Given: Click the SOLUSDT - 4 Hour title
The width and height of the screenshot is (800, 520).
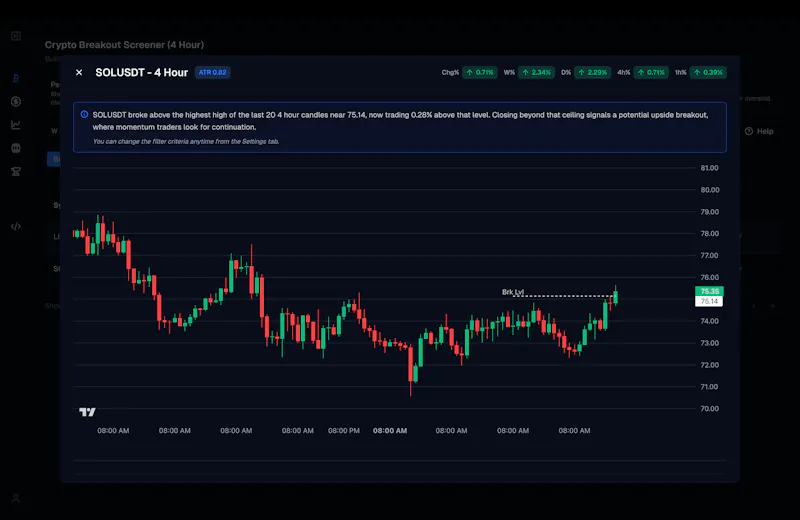Looking at the screenshot, I should click(142, 72).
